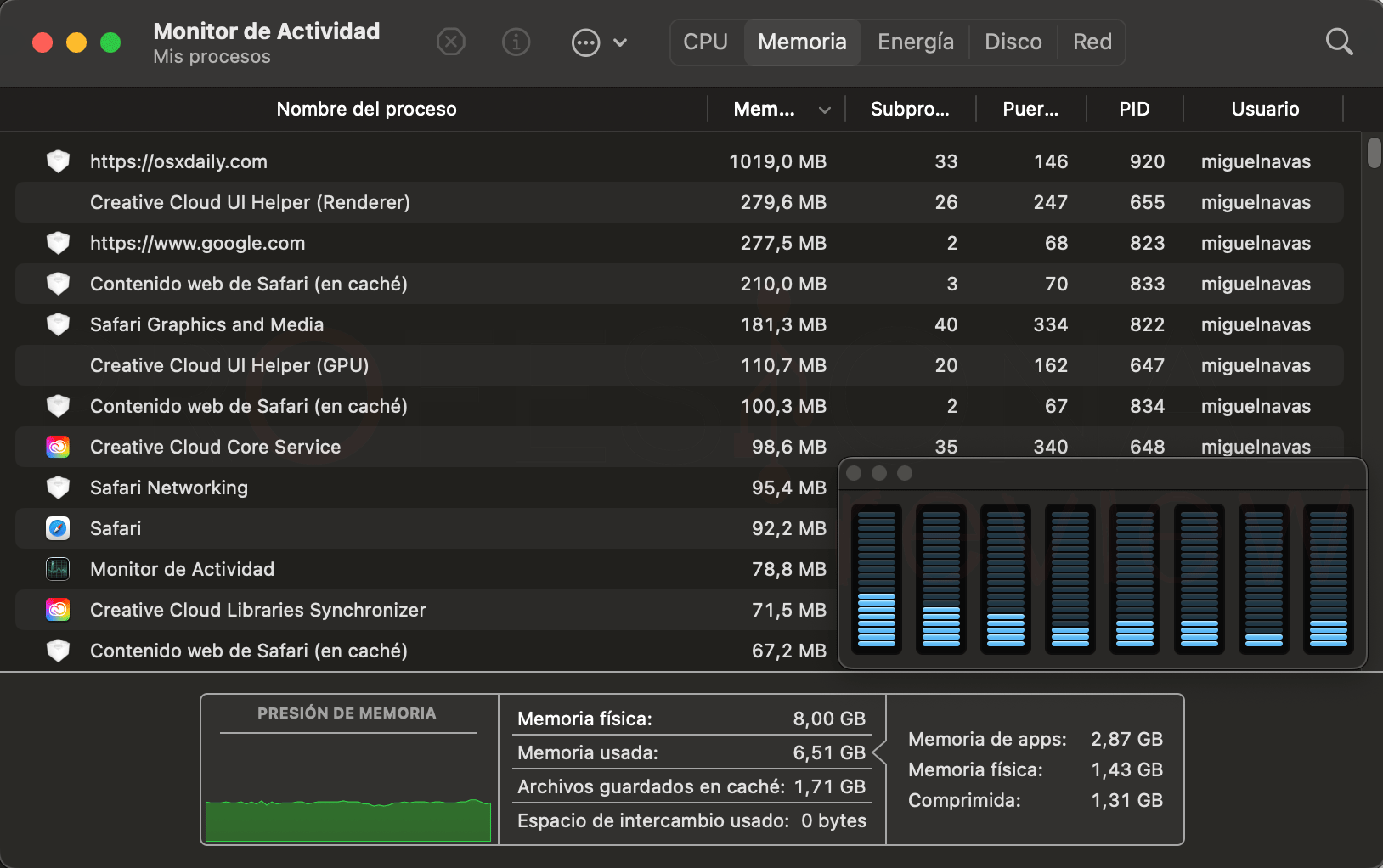
Task: Click Creative Cloud Core Service icon
Action: [58, 447]
